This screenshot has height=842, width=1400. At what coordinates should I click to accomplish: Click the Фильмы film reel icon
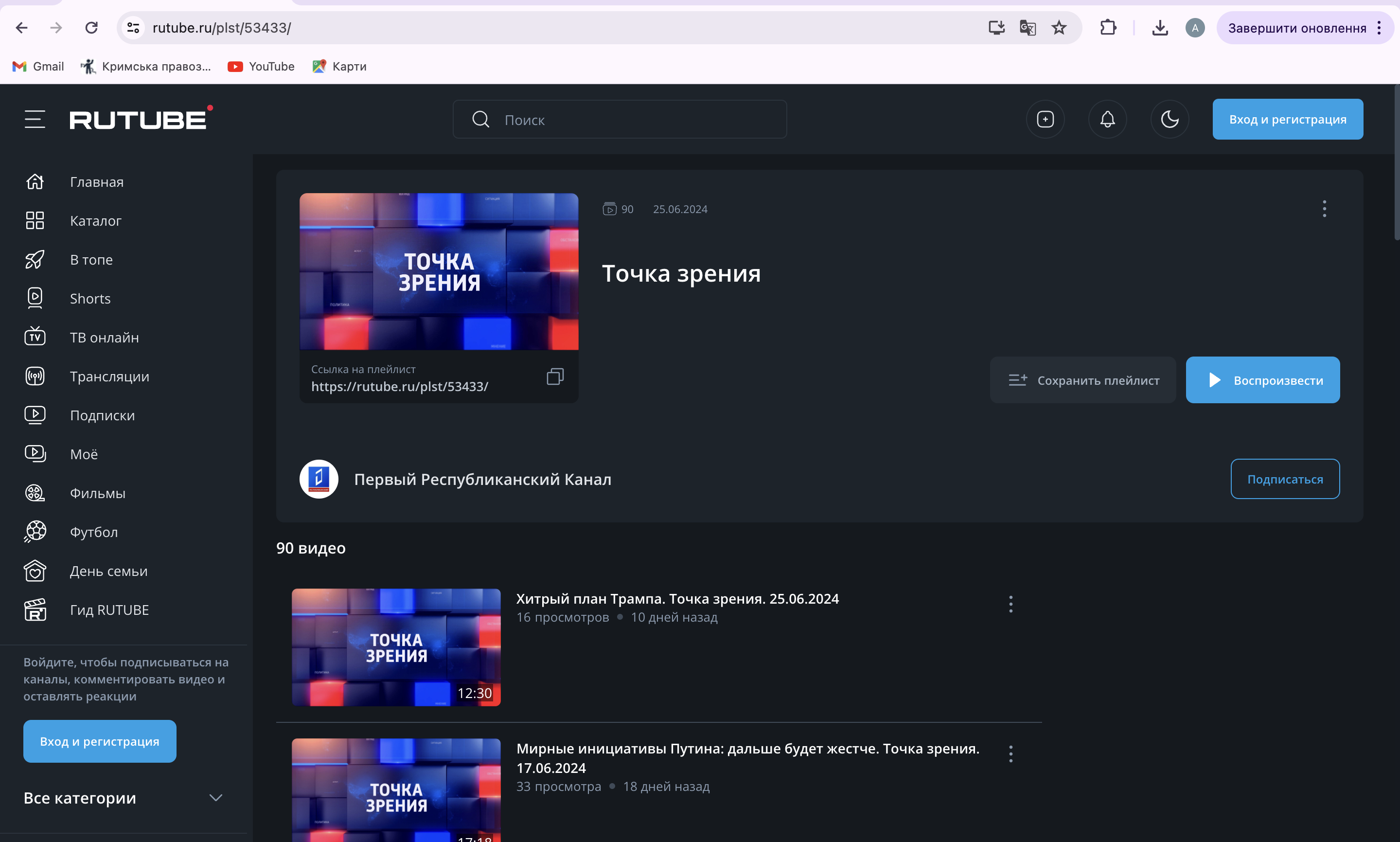pos(35,493)
